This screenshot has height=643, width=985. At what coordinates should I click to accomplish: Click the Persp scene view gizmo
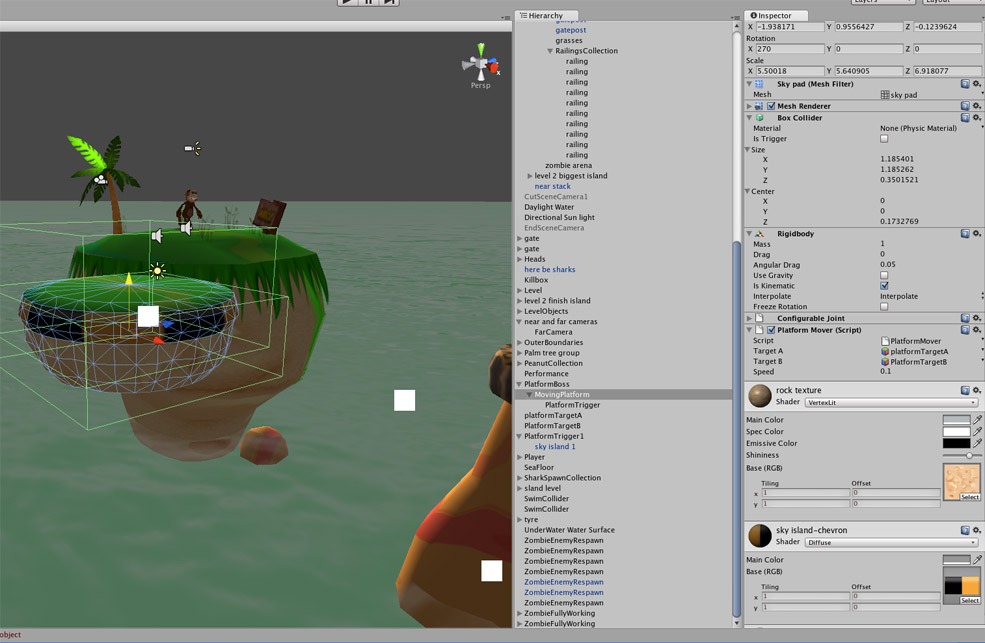tap(479, 64)
